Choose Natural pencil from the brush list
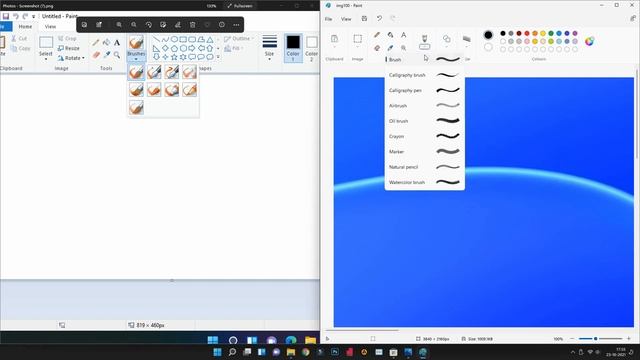 coord(424,167)
